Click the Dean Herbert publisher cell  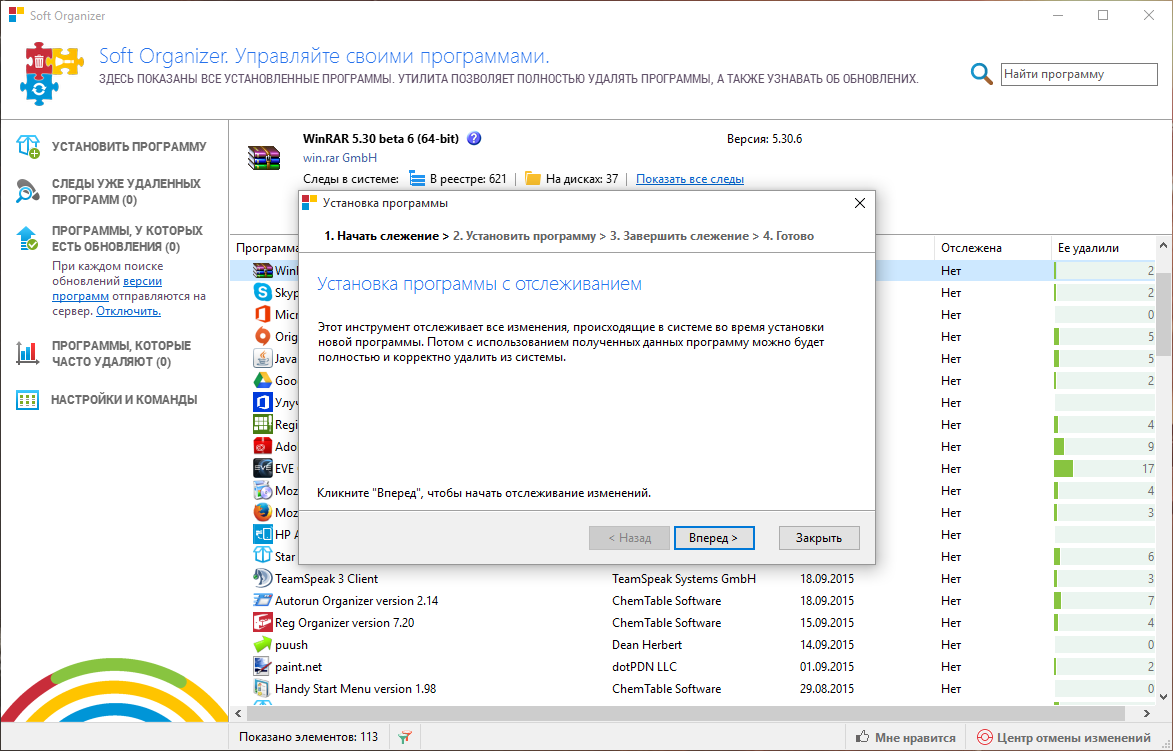(x=646, y=645)
